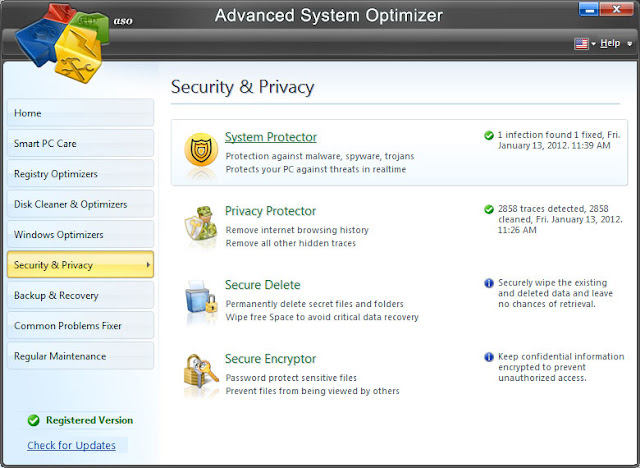The height and width of the screenshot is (468, 640).
Task: Click the blue info icon for Secure Encryptor
Action: click(x=489, y=357)
